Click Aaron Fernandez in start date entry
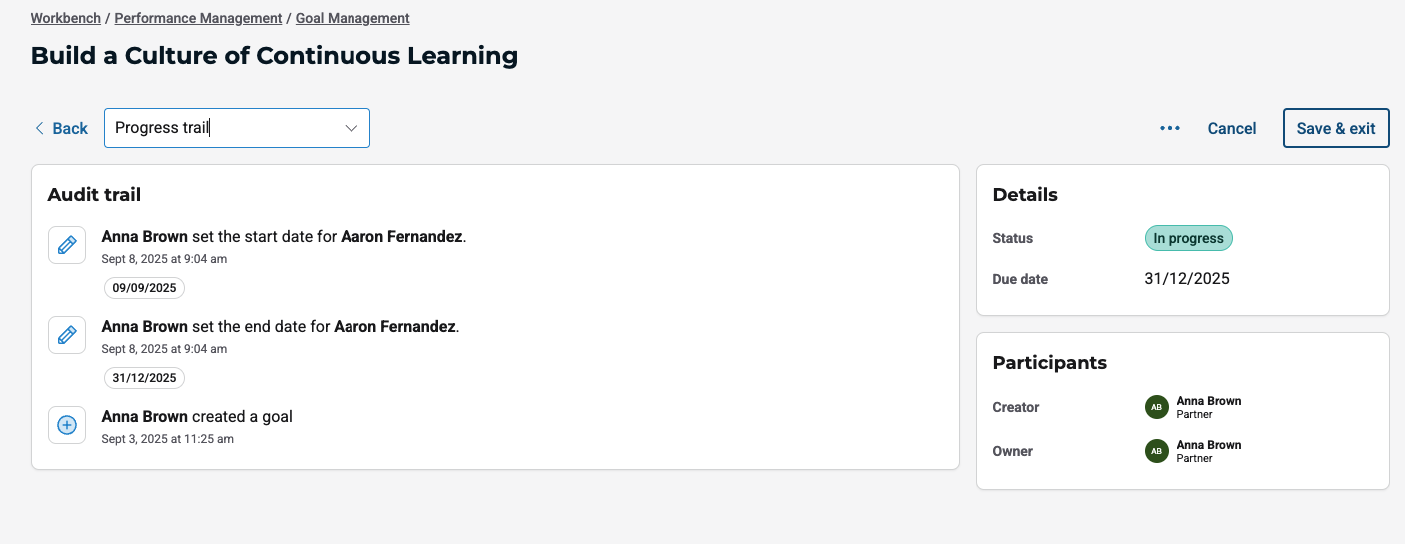The height and width of the screenshot is (544, 1405). (403, 237)
